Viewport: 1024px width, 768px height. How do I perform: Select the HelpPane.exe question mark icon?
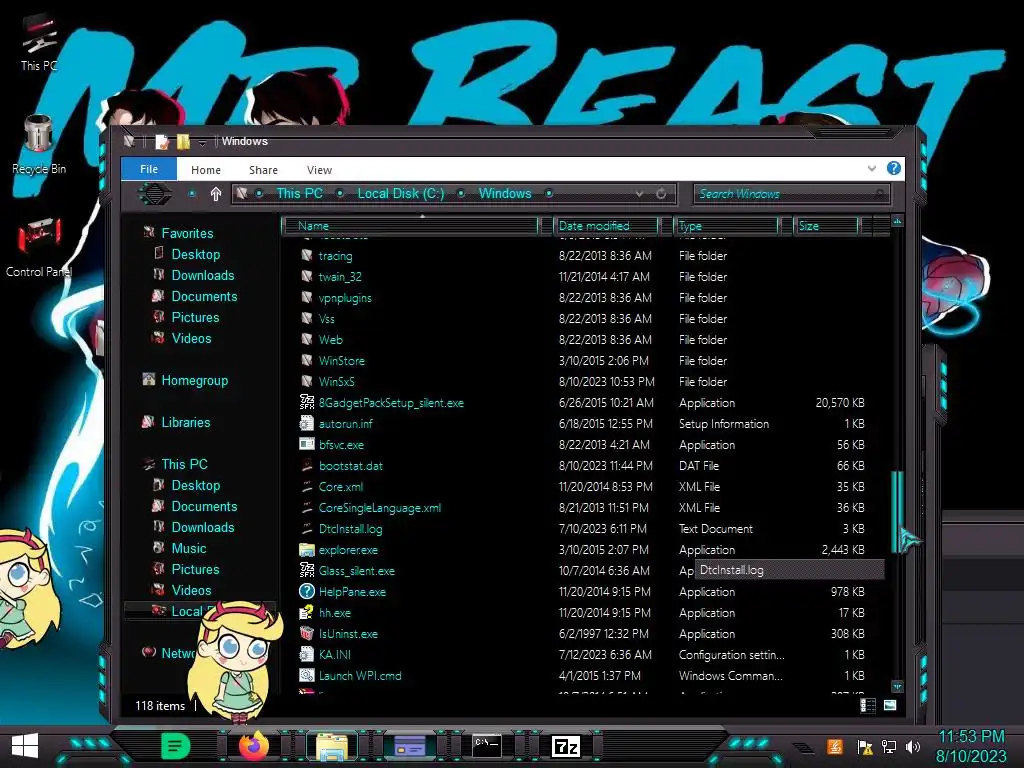coord(306,592)
